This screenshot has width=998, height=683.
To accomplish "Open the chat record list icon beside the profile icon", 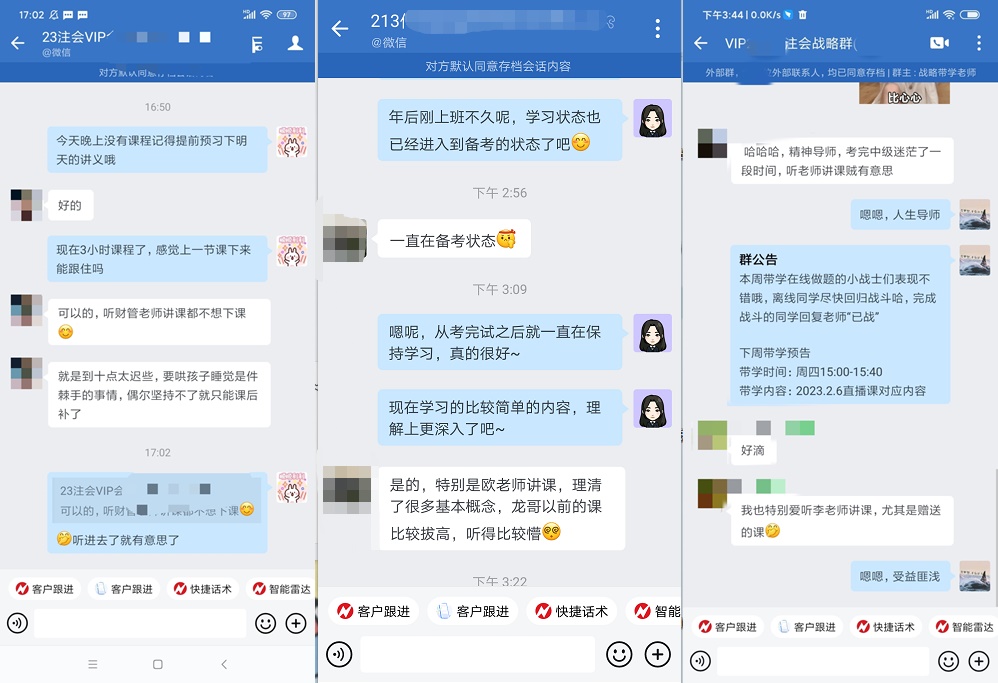I will click(257, 44).
